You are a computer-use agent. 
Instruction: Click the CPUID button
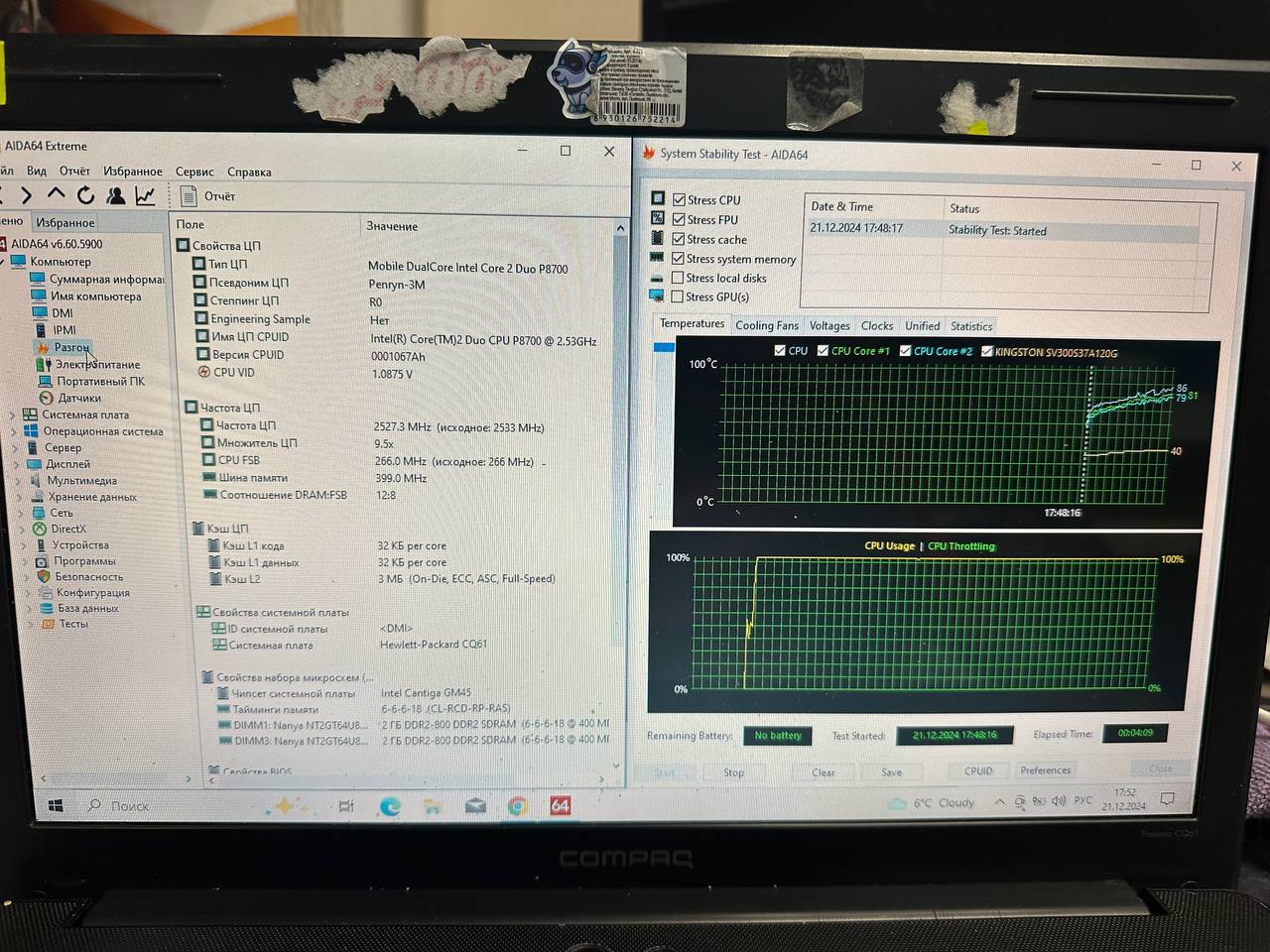978,771
